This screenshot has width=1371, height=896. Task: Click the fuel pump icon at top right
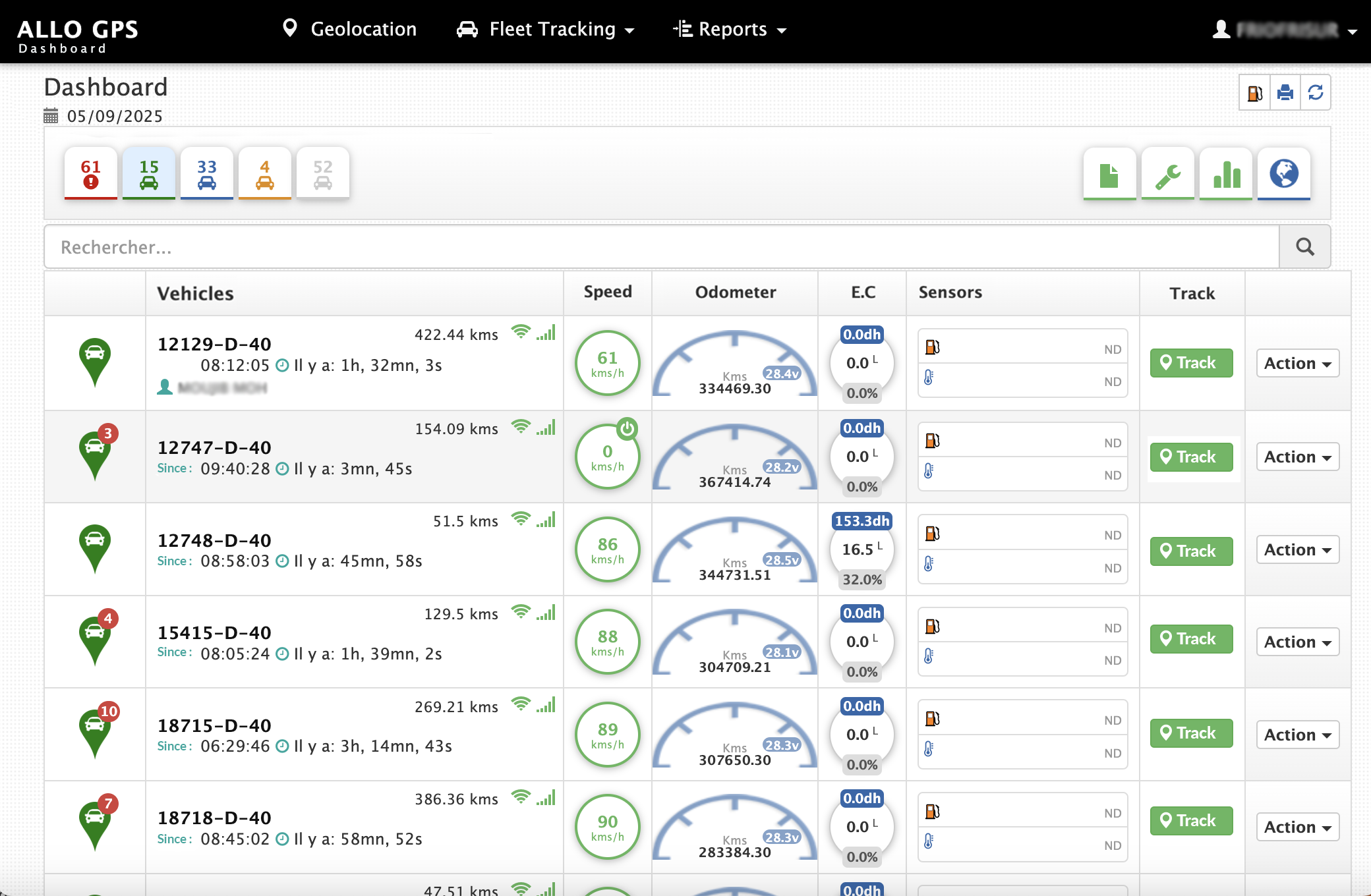[1254, 93]
